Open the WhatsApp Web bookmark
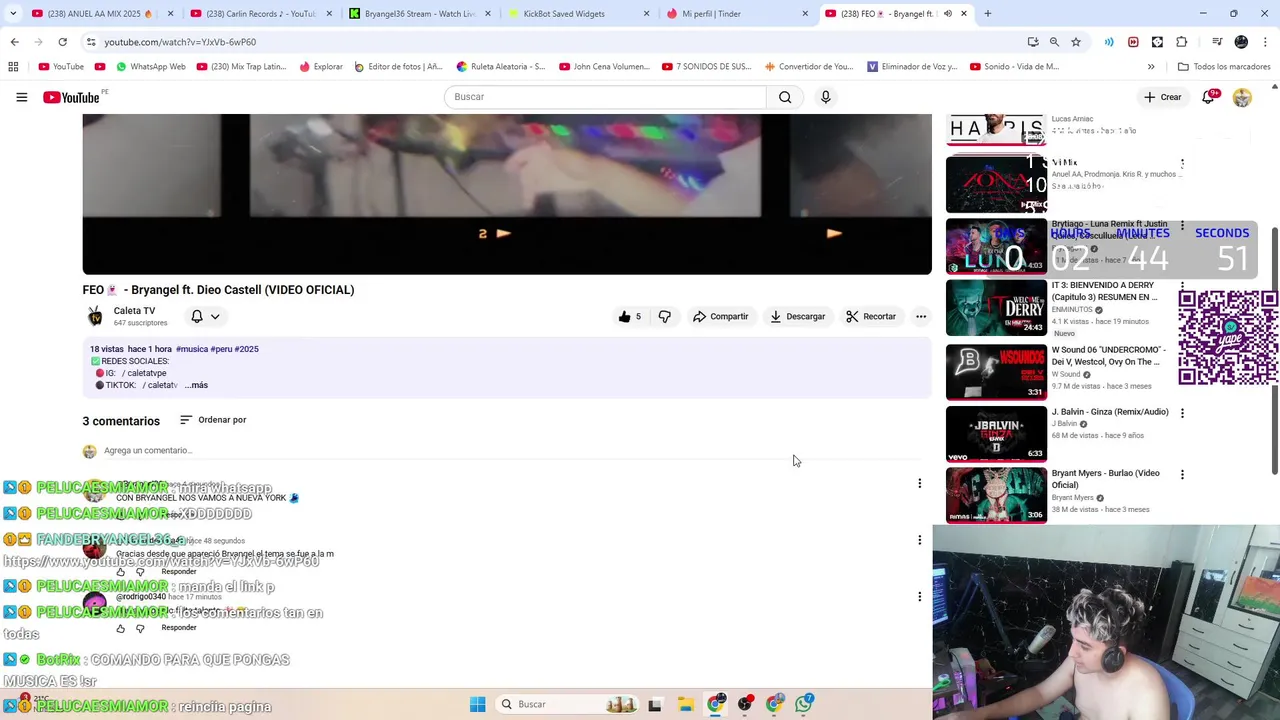Viewport: 1280px width, 720px height. (150, 67)
